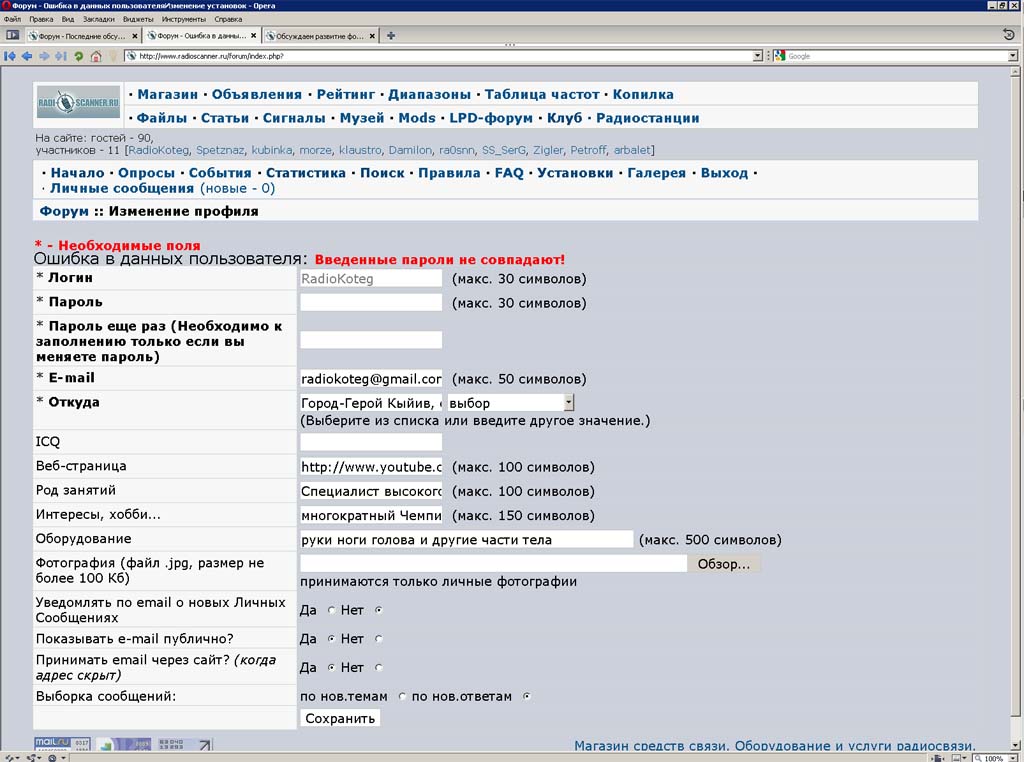Select 'Нет' for email notifications about messages

[379, 610]
